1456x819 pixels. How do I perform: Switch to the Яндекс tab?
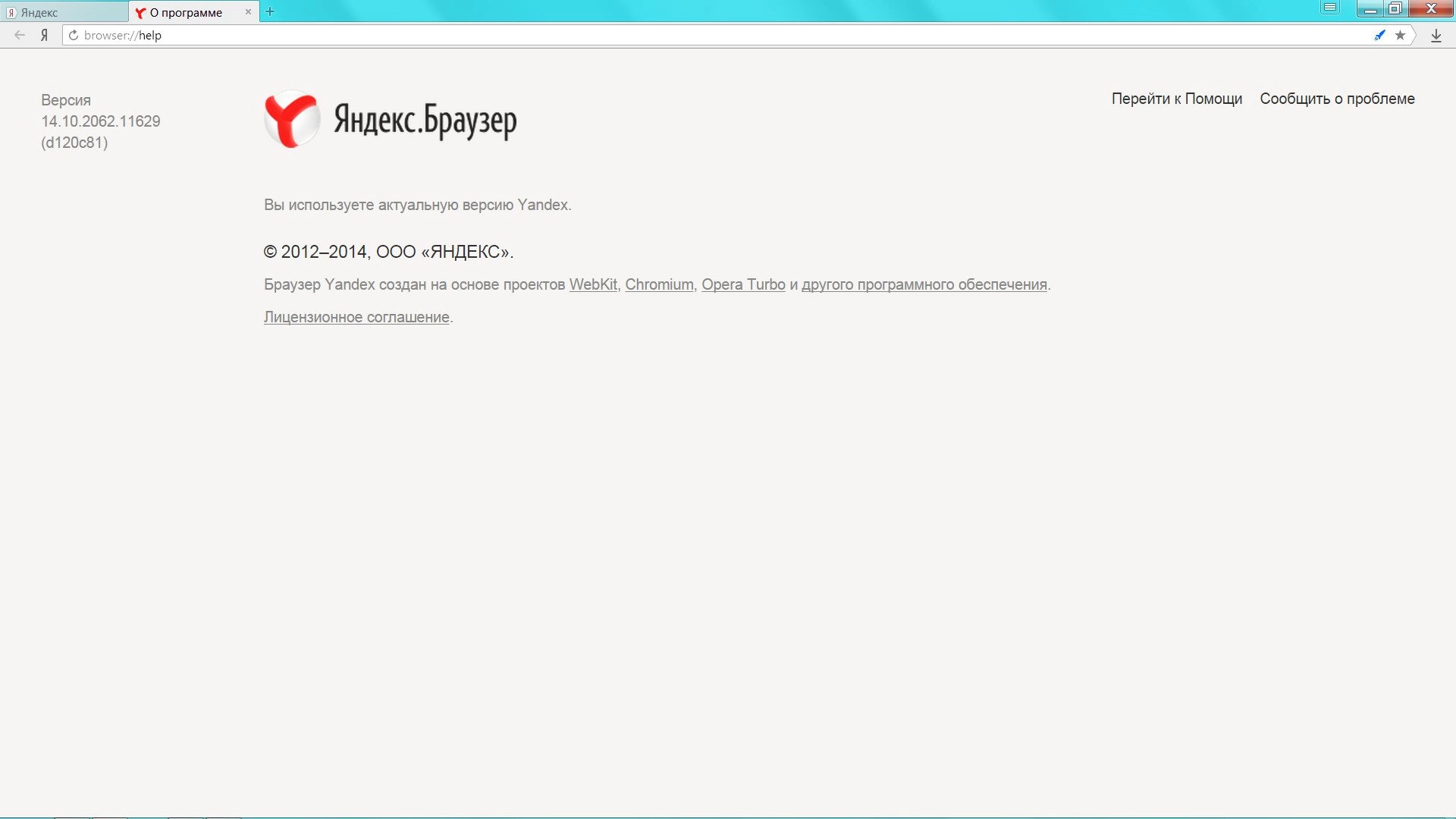(x=64, y=12)
